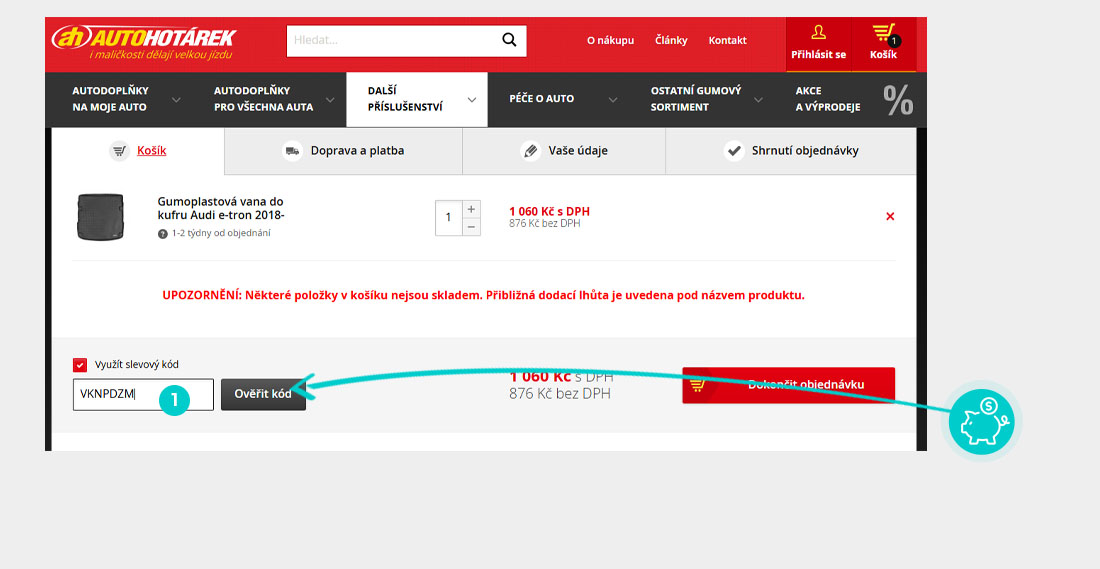1100x569 pixels.
Task: Click the percent sign sale icon
Action: click(x=898, y=100)
